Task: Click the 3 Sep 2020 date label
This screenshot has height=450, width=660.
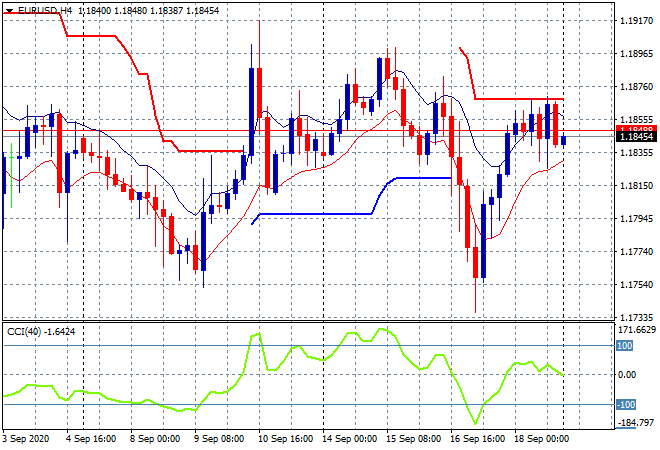Action: tap(24, 438)
